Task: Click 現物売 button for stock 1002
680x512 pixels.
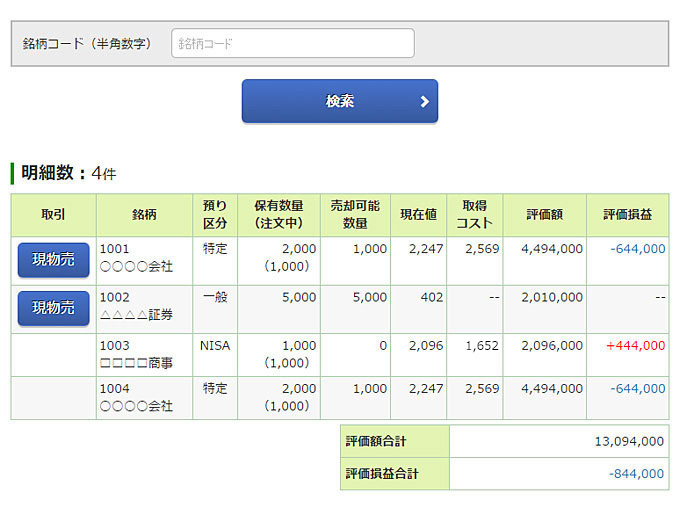Action: (53, 308)
